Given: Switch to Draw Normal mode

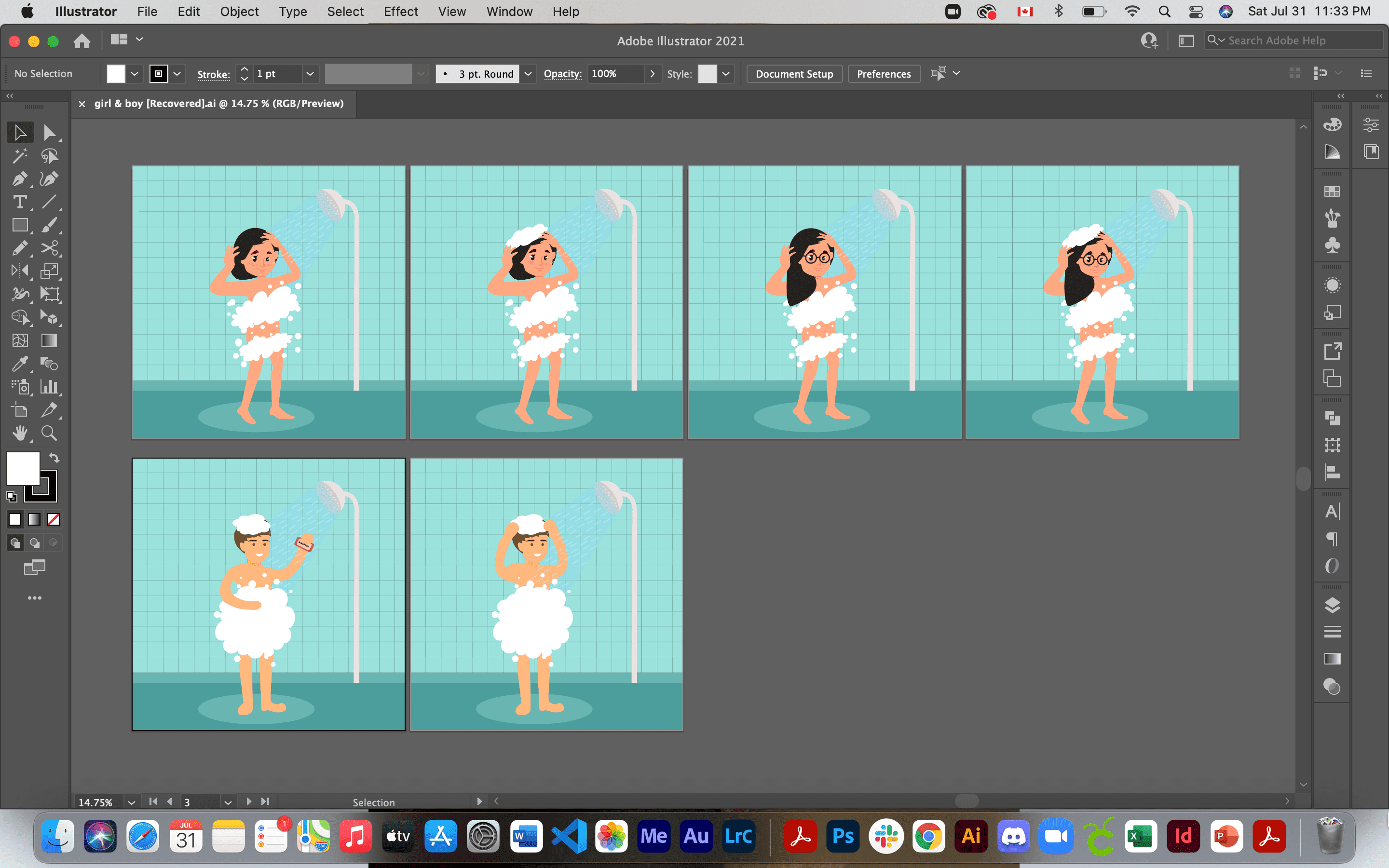Looking at the screenshot, I should point(15,542).
